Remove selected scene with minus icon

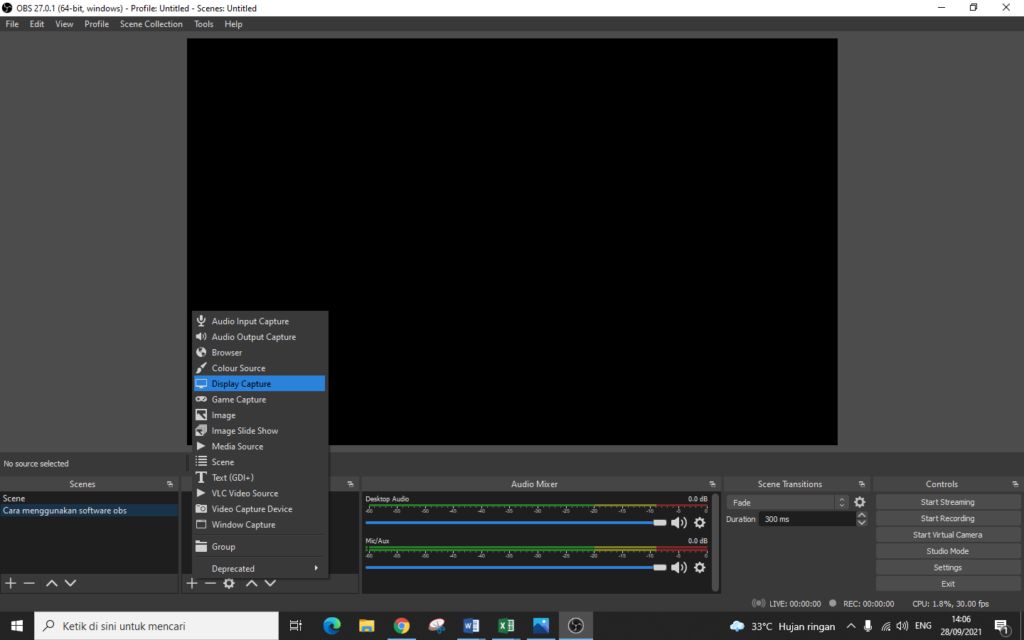(x=29, y=583)
